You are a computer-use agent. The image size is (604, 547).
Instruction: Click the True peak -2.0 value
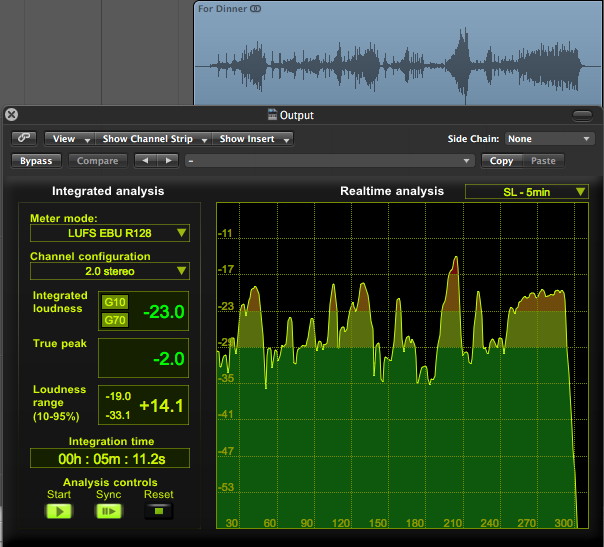click(x=169, y=359)
